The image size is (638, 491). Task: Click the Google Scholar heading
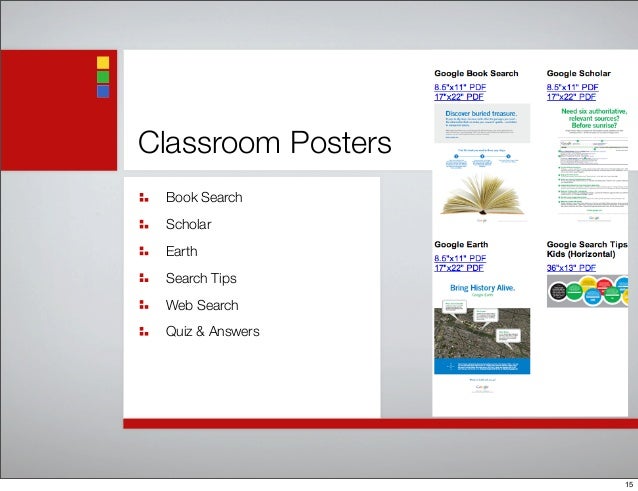pyautogui.click(x=579, y=73)
